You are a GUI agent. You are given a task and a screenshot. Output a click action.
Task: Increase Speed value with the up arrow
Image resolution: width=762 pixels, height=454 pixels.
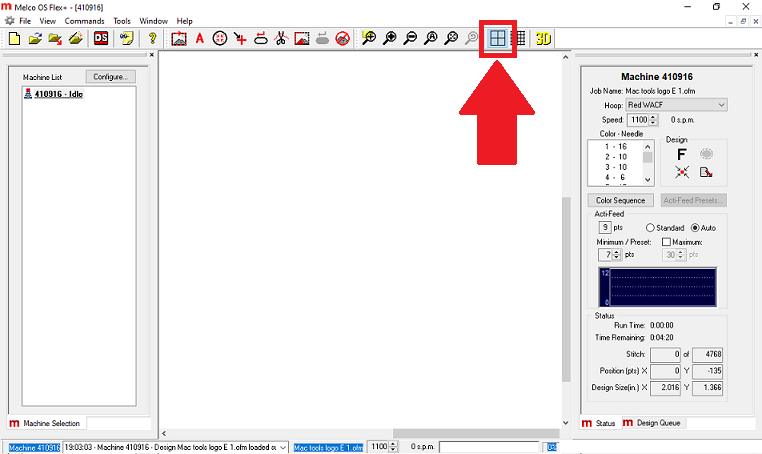(x=653, y=117)
